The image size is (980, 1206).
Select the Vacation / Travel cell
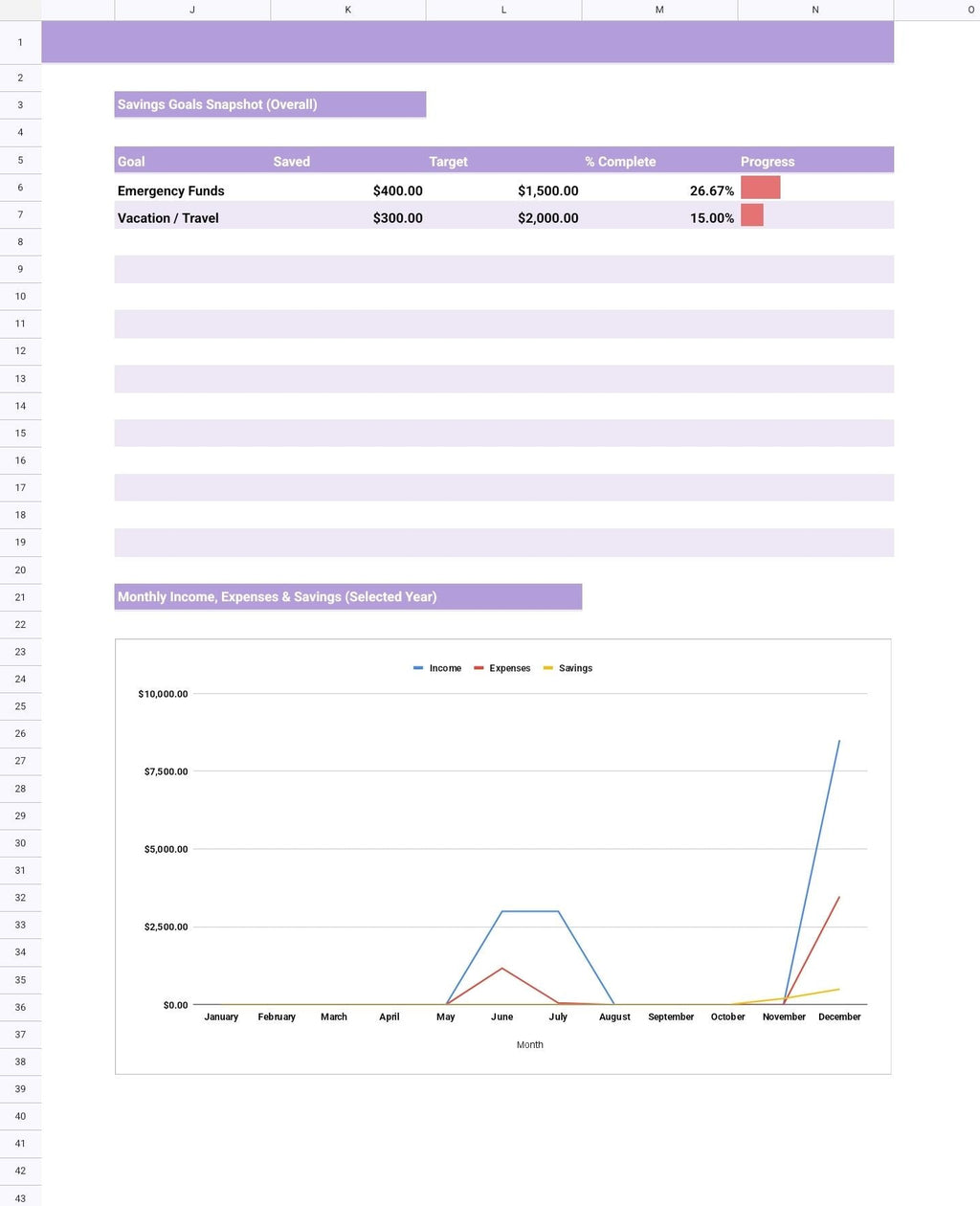pos(167,218)
